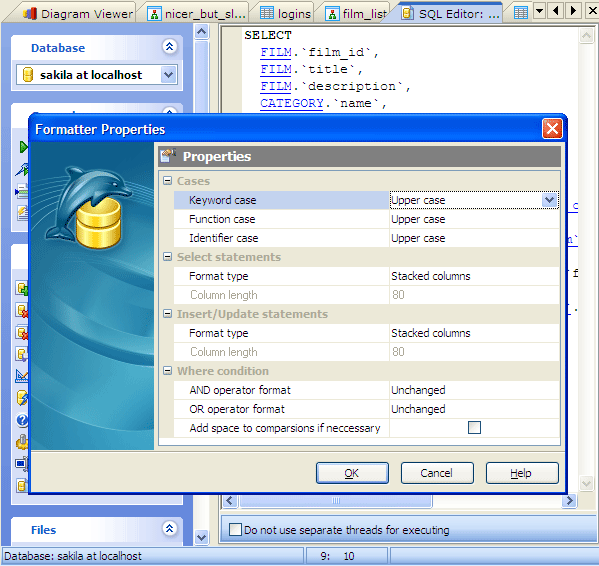Click editor horizontal scroll left arrow
Viewport: 599px width, 566px height.
[230, 500]
